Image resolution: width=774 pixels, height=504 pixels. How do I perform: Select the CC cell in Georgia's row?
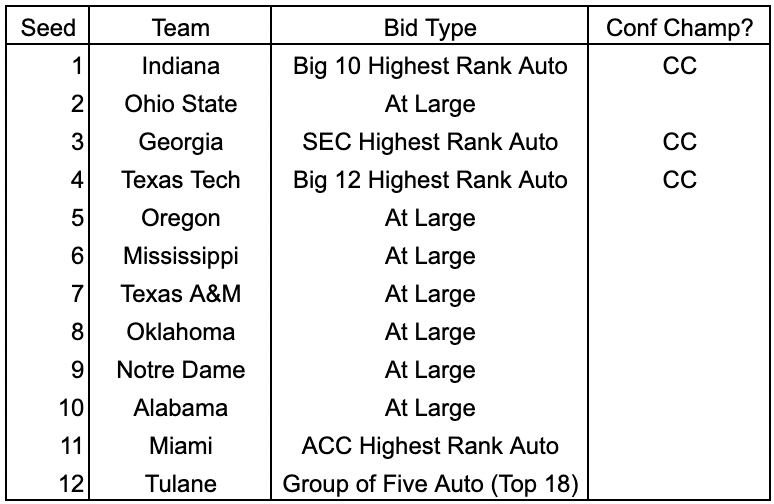[679, 142]
